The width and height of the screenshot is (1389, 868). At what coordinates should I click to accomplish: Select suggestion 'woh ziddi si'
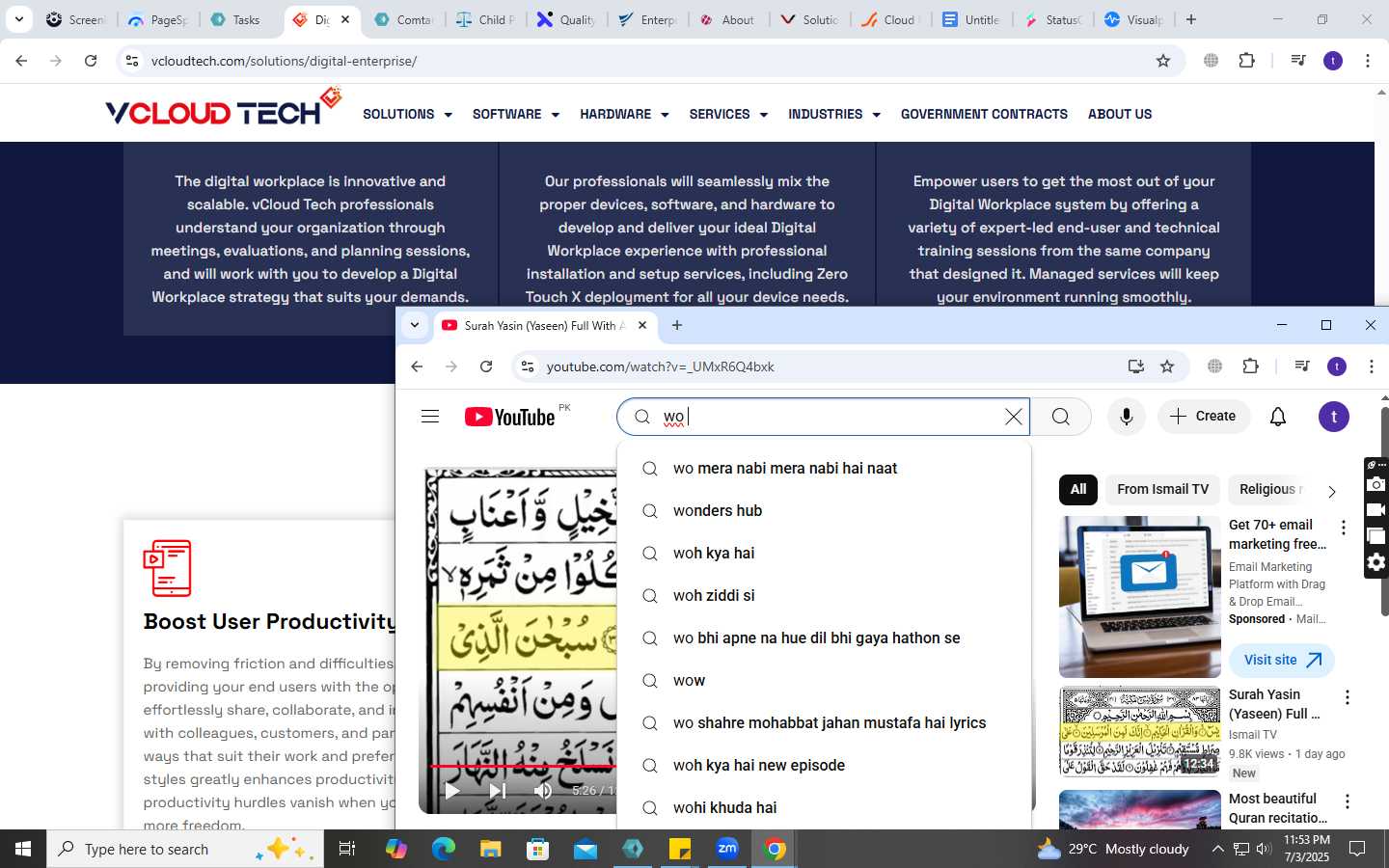[824, 595]
